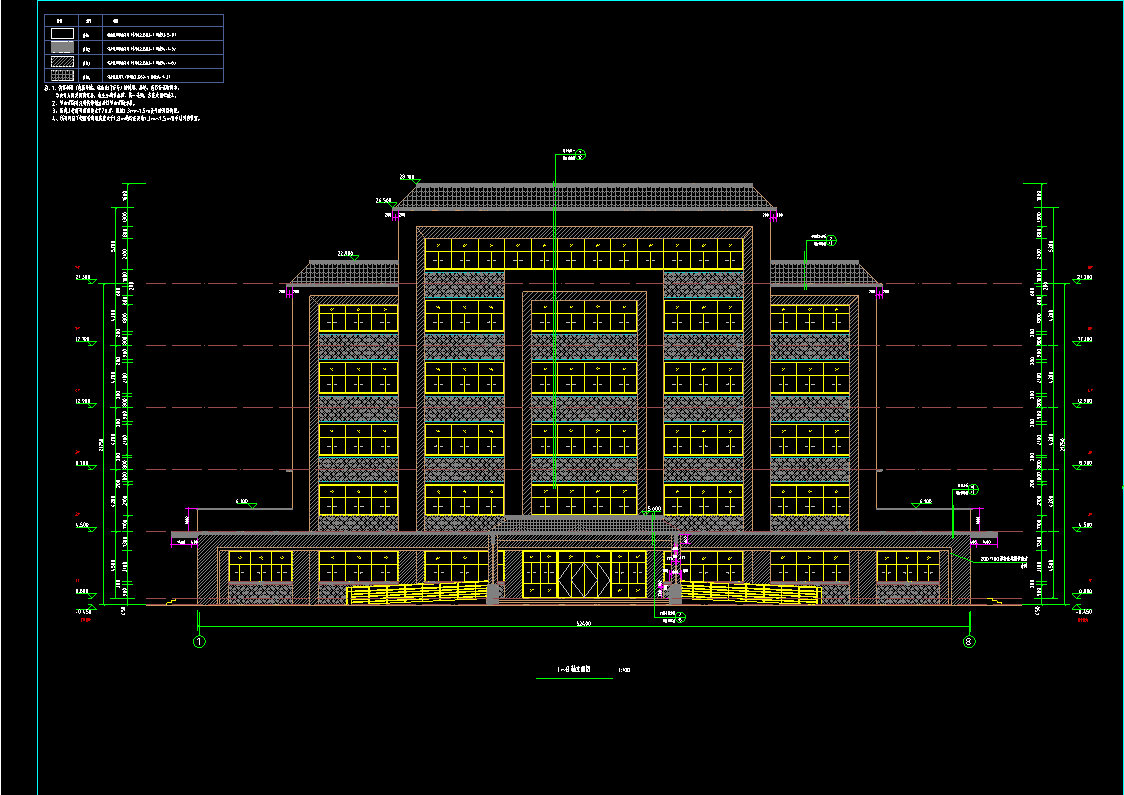Select the 5.600 elevation marker above entrance canopy
The width and height of the screenshot is (1124, 795).
(655, 511)
